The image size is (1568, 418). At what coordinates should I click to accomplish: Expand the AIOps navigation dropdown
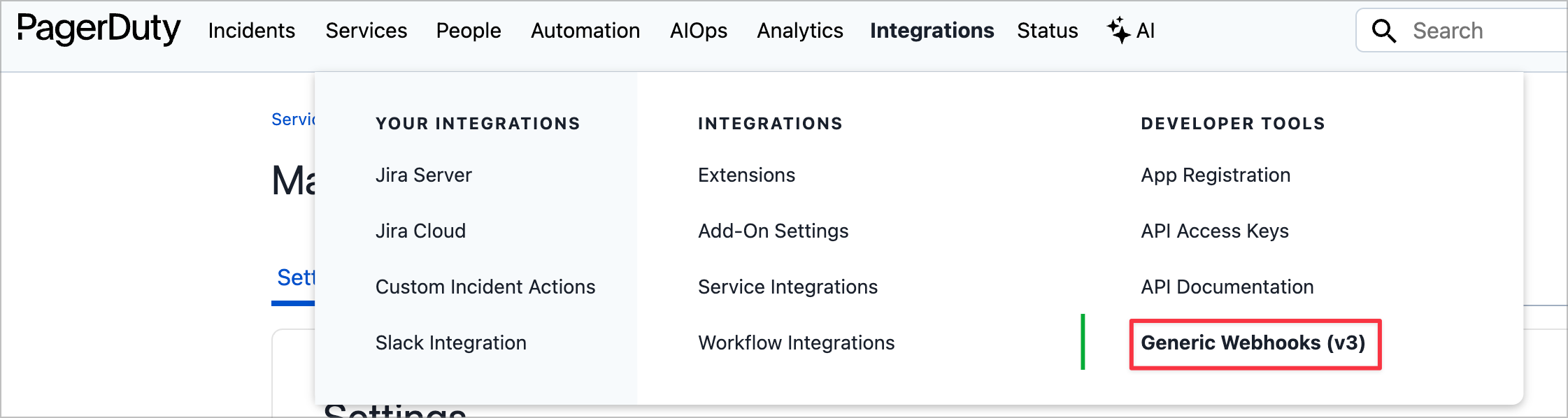[699, 31]
